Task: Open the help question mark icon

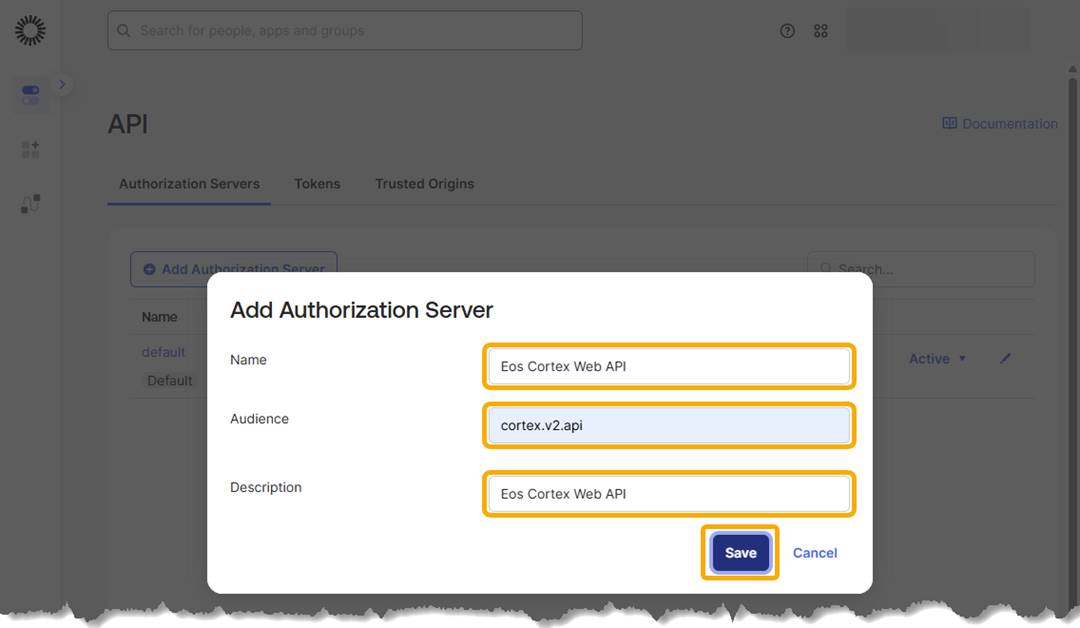Action: [787, 31]
